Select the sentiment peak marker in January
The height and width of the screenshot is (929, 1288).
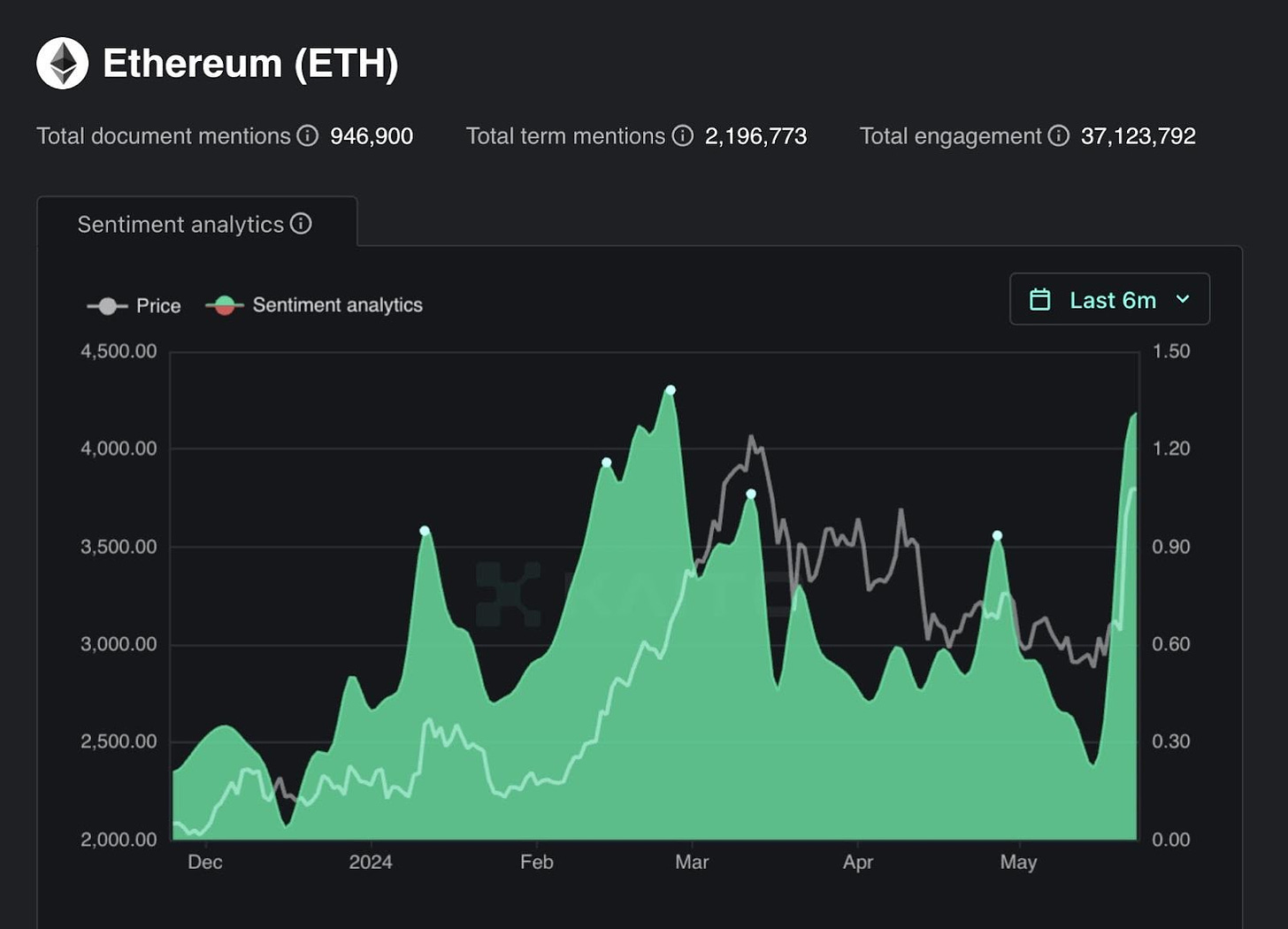coord(425,531)
